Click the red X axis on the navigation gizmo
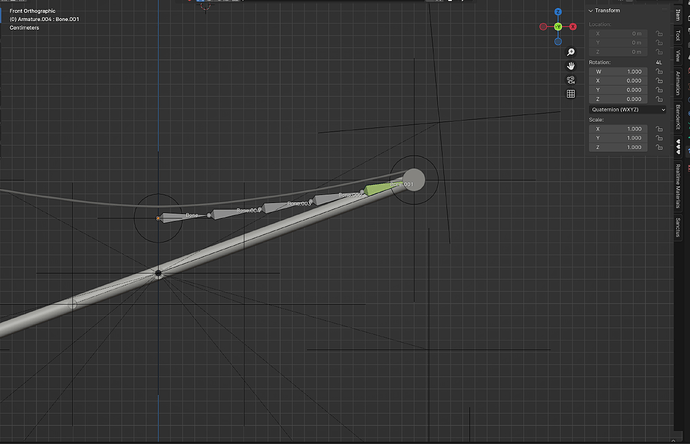 tap(573, 27)
